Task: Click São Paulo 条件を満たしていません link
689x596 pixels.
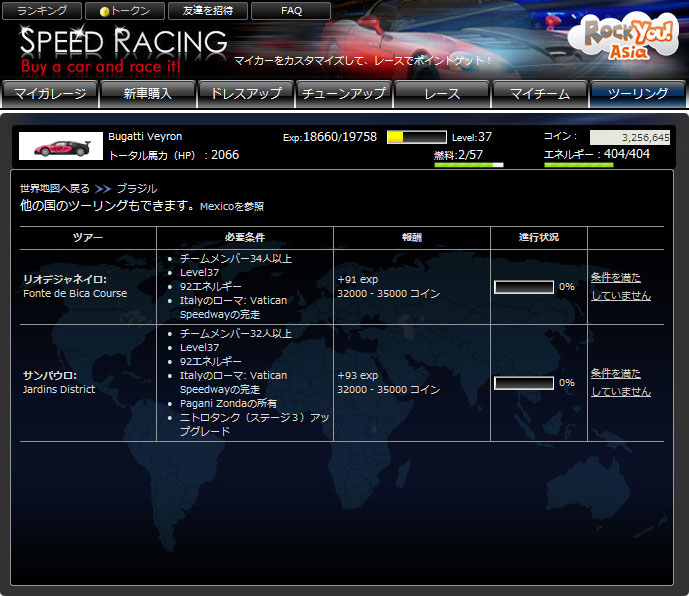Action: [x=620, y=382]
